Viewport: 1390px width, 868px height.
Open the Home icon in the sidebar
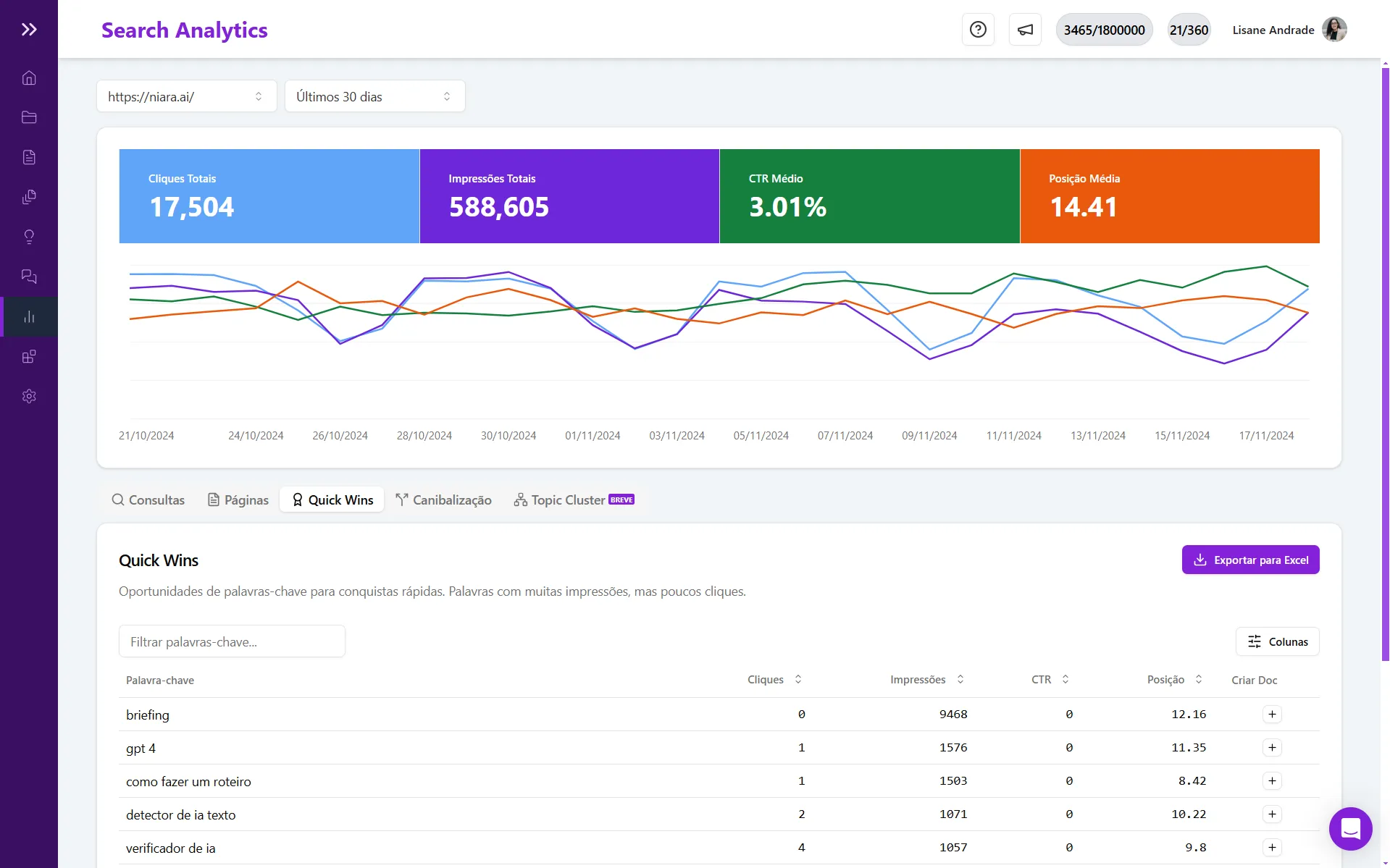(29, 77)
